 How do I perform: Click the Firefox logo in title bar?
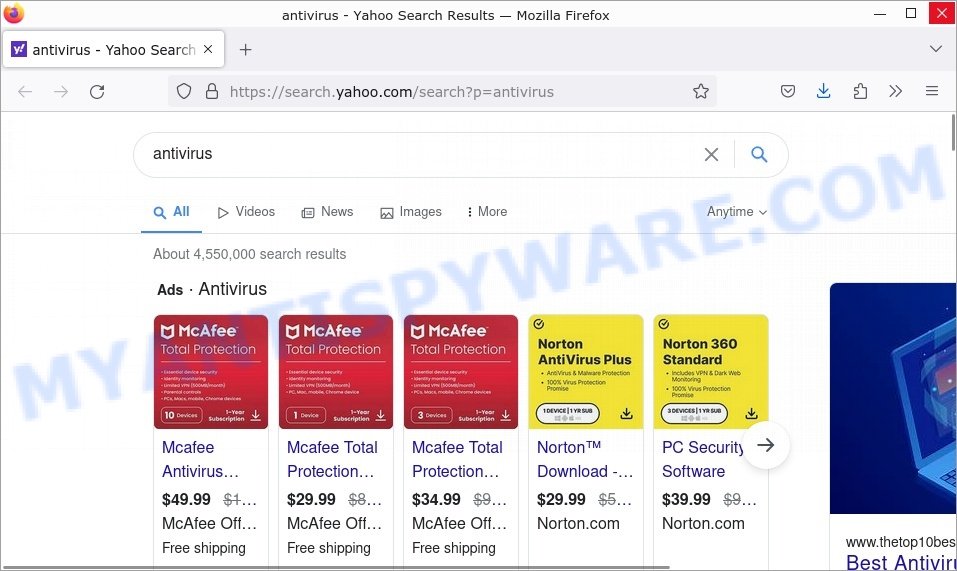(13, 13)
